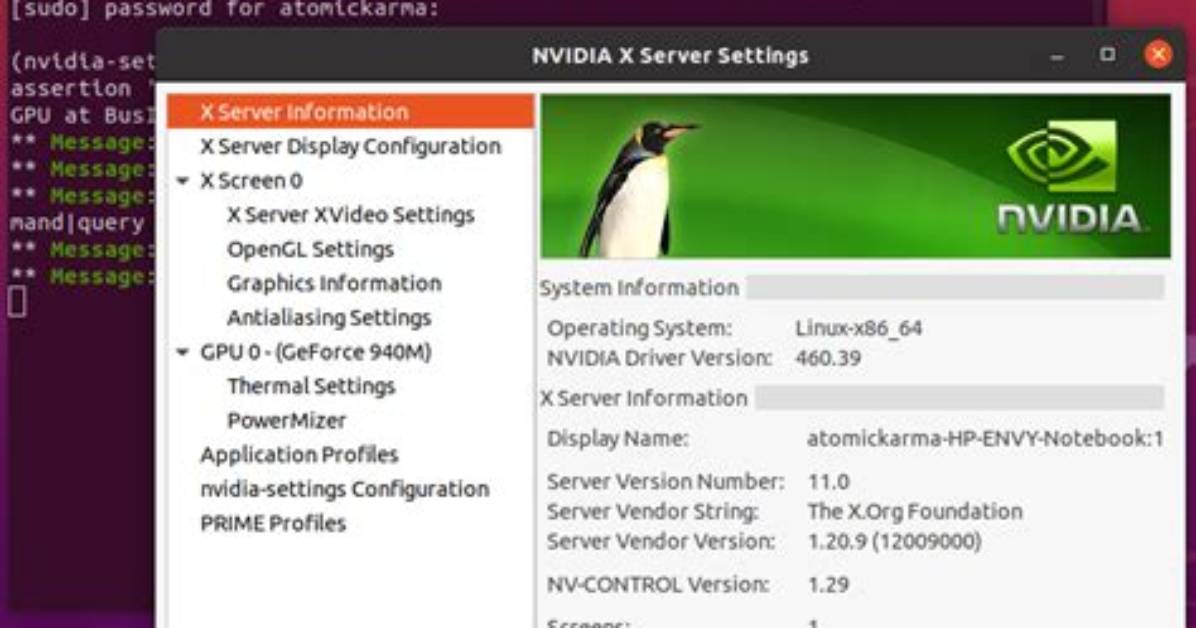1196x628 pixels.
Task: Click display name atomickarma-HP-ENVY-Notebook:1
Action: click(x=985, y=439)
